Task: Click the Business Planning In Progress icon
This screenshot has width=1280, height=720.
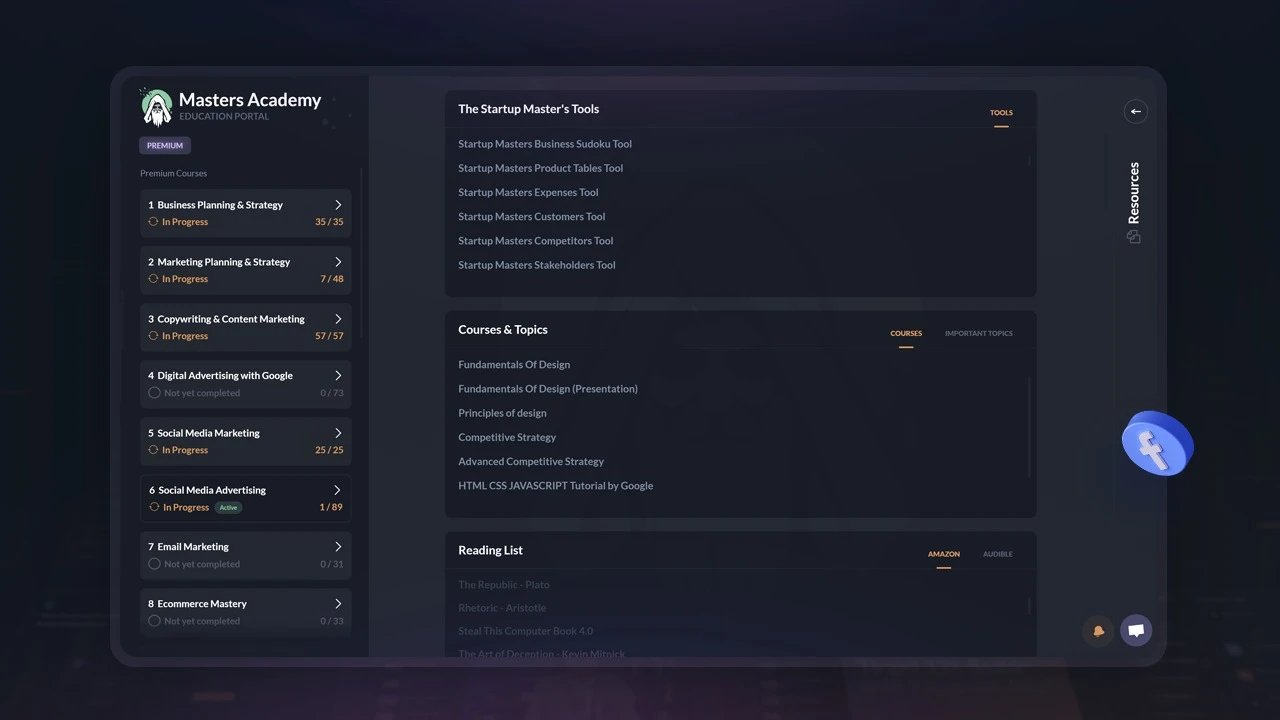Action: [153, 222]
